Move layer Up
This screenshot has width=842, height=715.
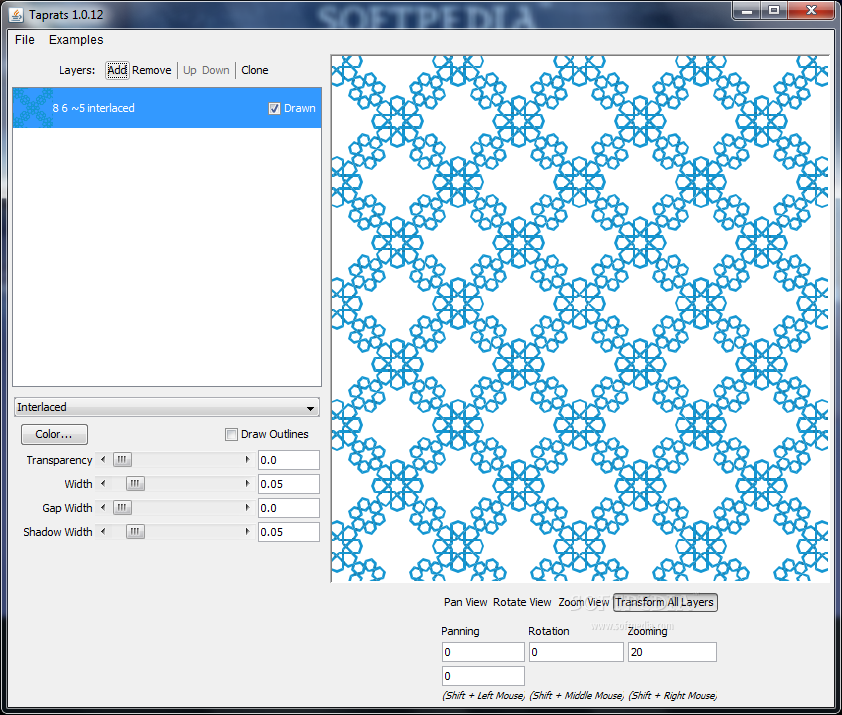click(190, 70)
